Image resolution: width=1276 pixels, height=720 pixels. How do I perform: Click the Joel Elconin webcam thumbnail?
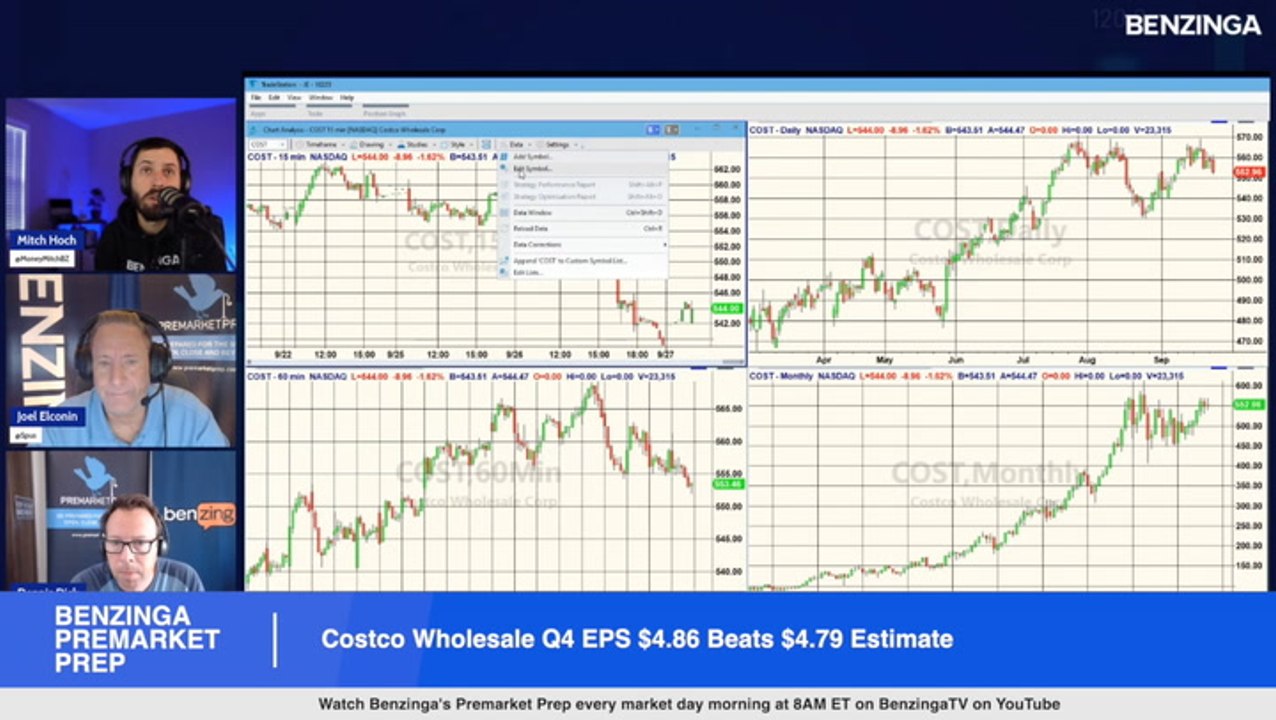tap(121, 360)
